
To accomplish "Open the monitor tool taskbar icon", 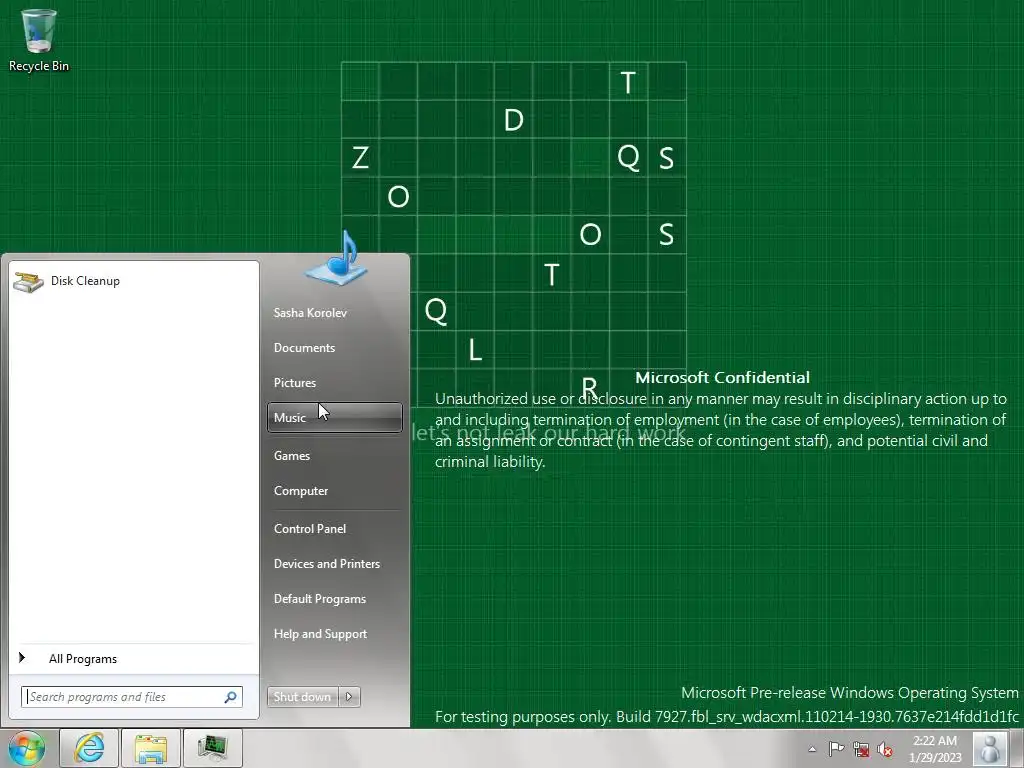I will point(212,748).
